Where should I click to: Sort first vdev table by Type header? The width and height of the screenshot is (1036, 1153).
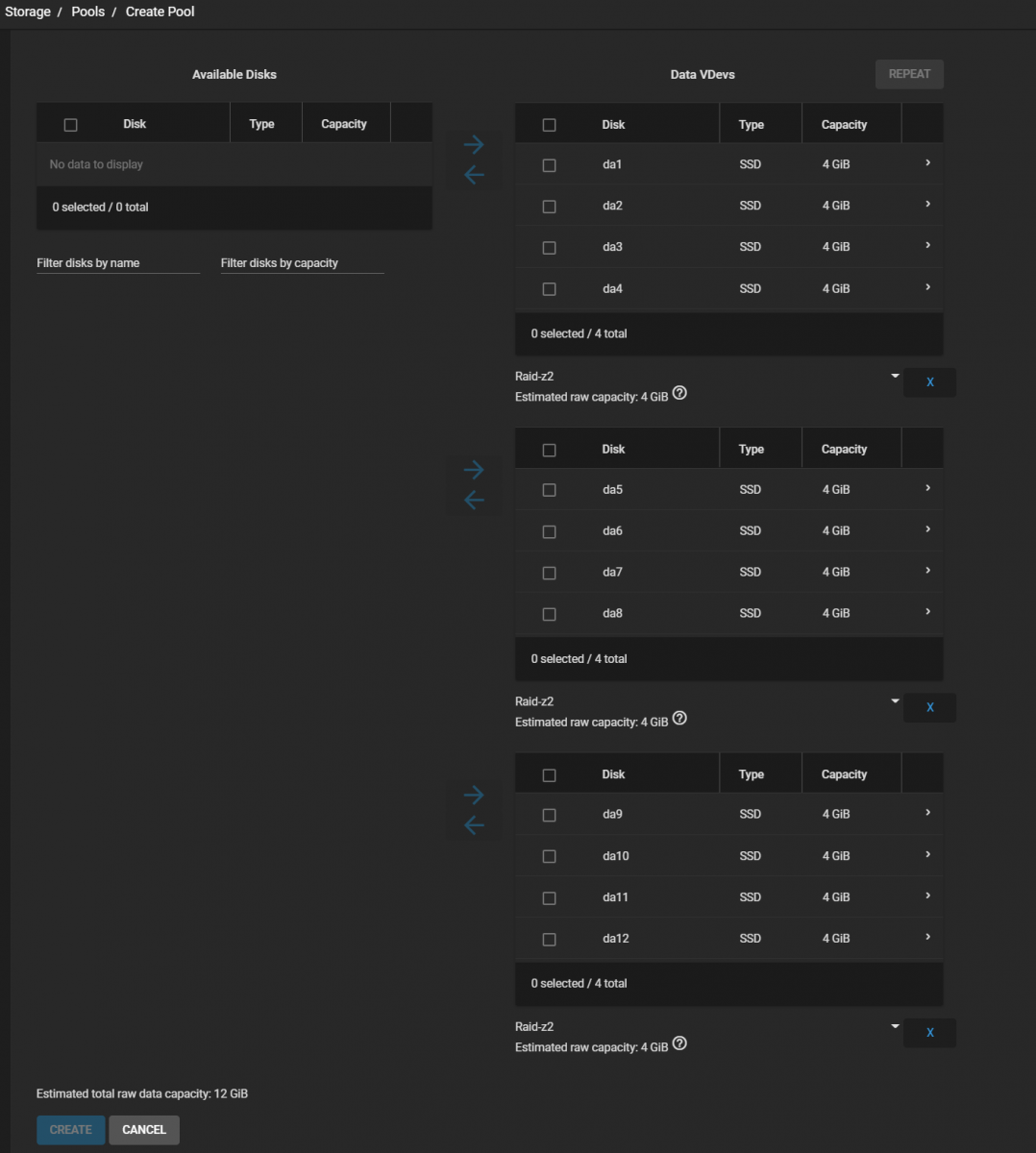(x=752, y=125)
